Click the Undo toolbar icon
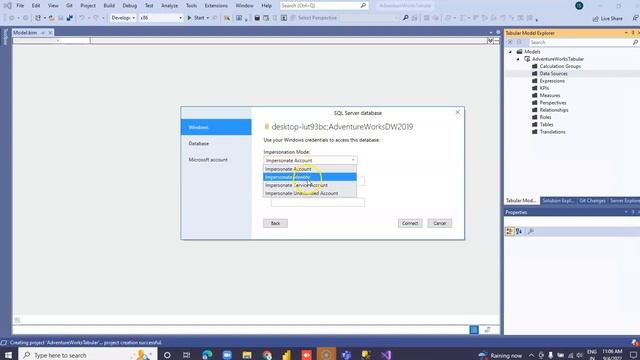The height and width of the screenshot is (360, 640). pyautogui.click(x=82, y=18)
